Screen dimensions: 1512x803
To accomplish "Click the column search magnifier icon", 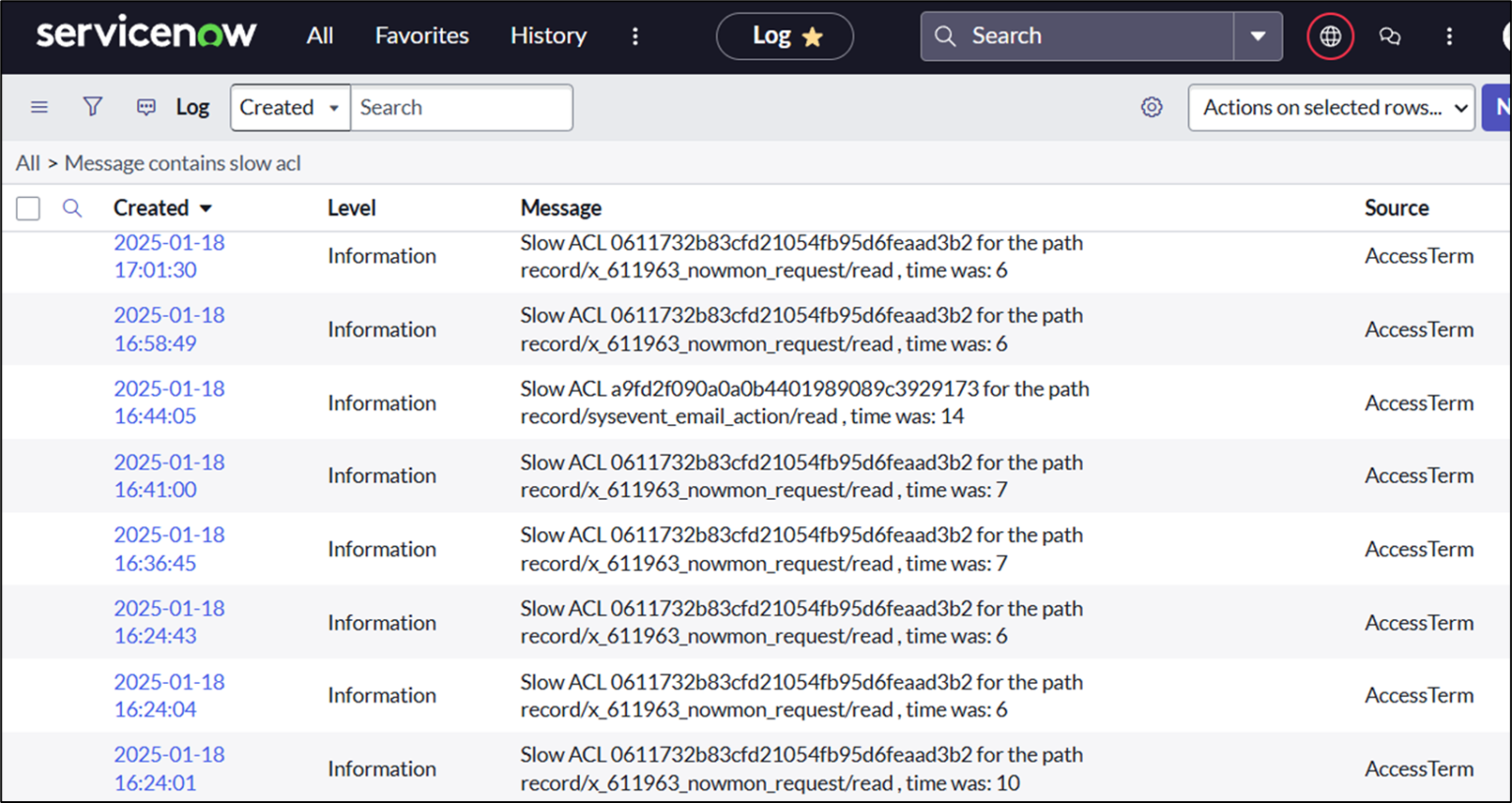I will coord(72,208).
